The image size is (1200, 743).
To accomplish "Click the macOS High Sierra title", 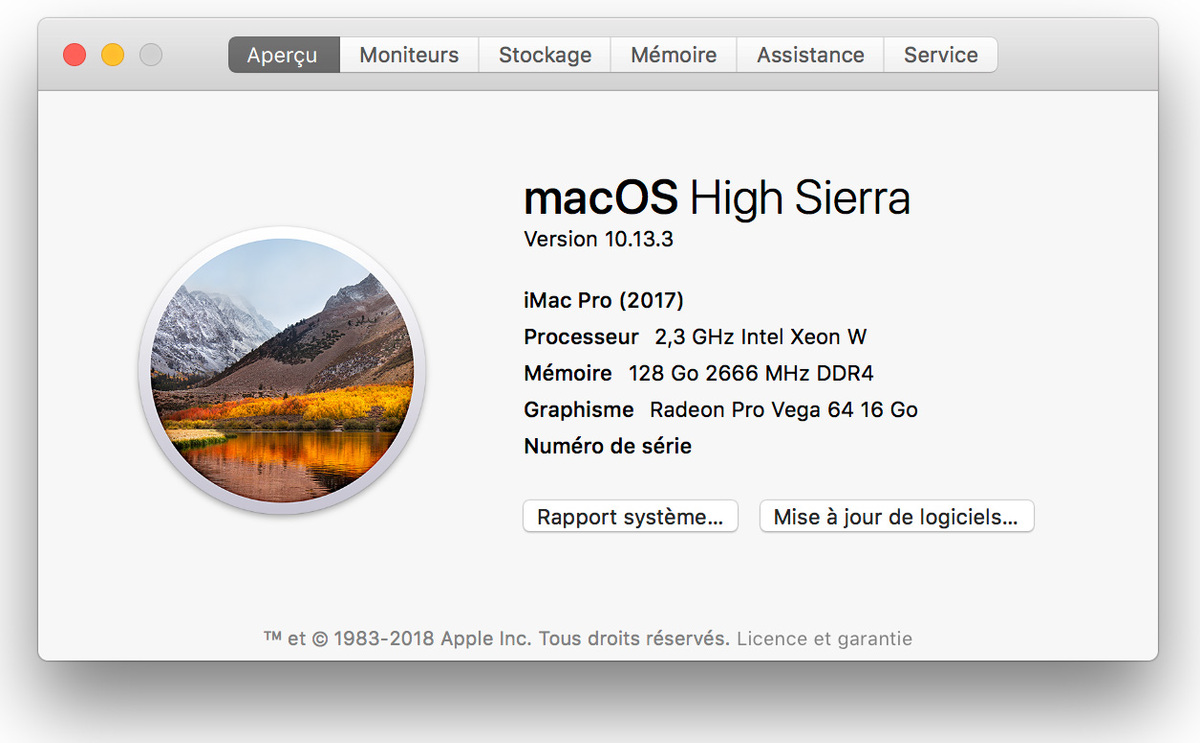I will click(717, 197).
